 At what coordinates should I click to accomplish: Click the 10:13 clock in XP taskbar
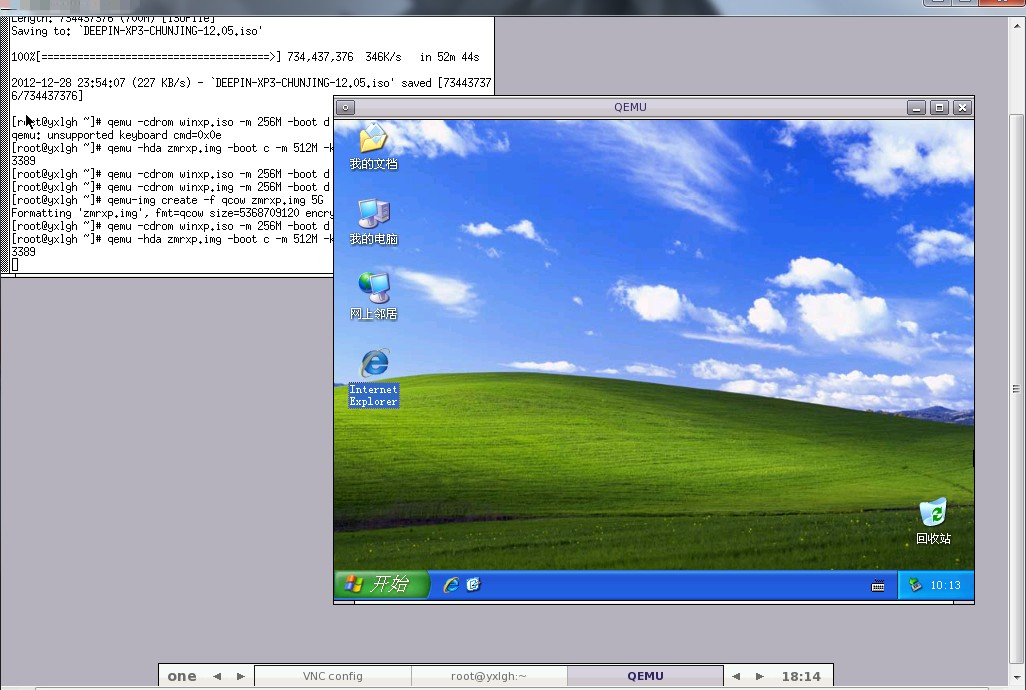coord(946,585)
